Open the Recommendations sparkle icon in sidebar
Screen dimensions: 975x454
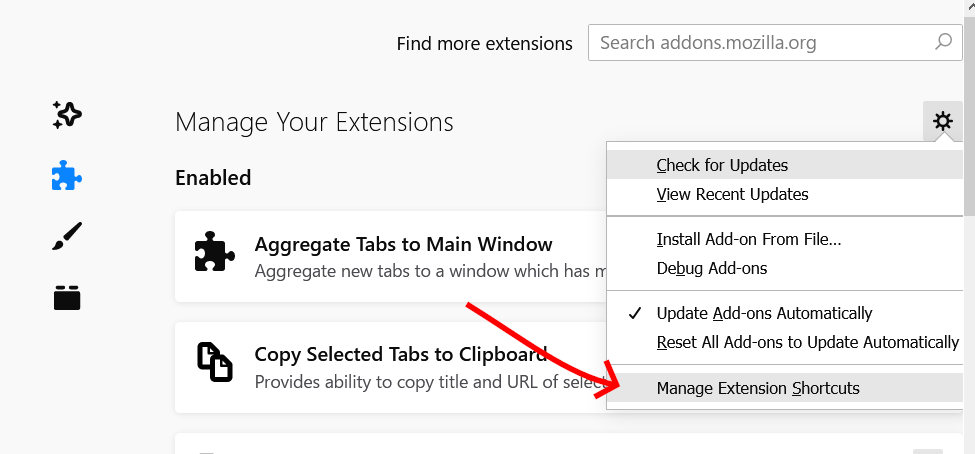pos(67,115)
